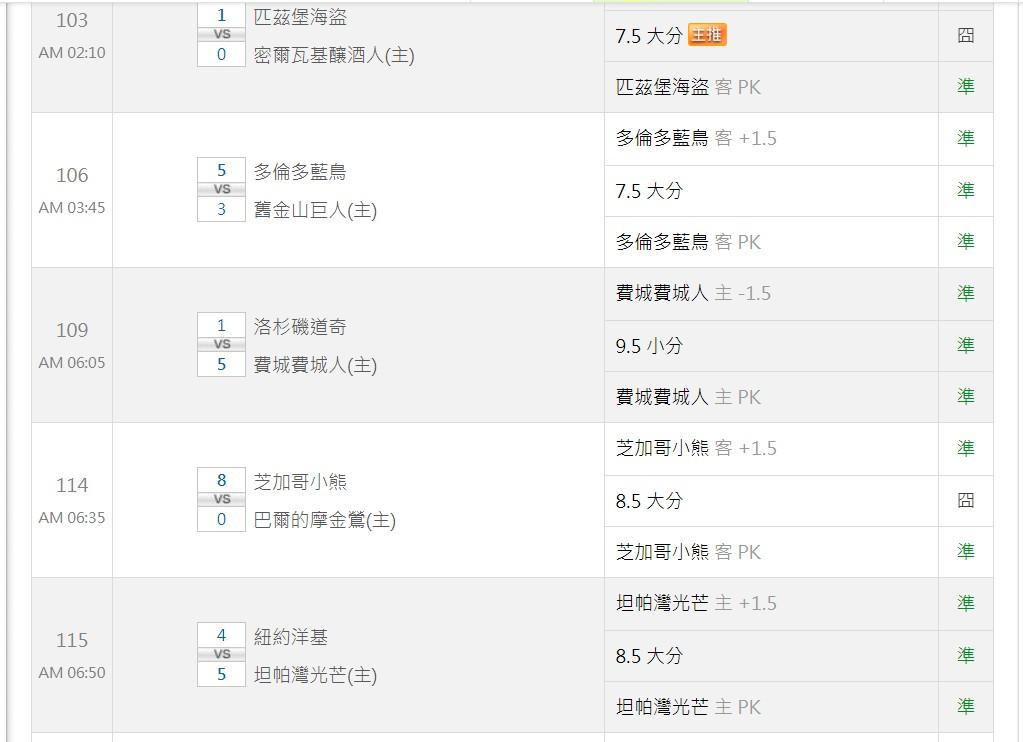Click the 準 mark beside 9.5 小分
Screen dimensions: 1023x742
click(965, 345)
